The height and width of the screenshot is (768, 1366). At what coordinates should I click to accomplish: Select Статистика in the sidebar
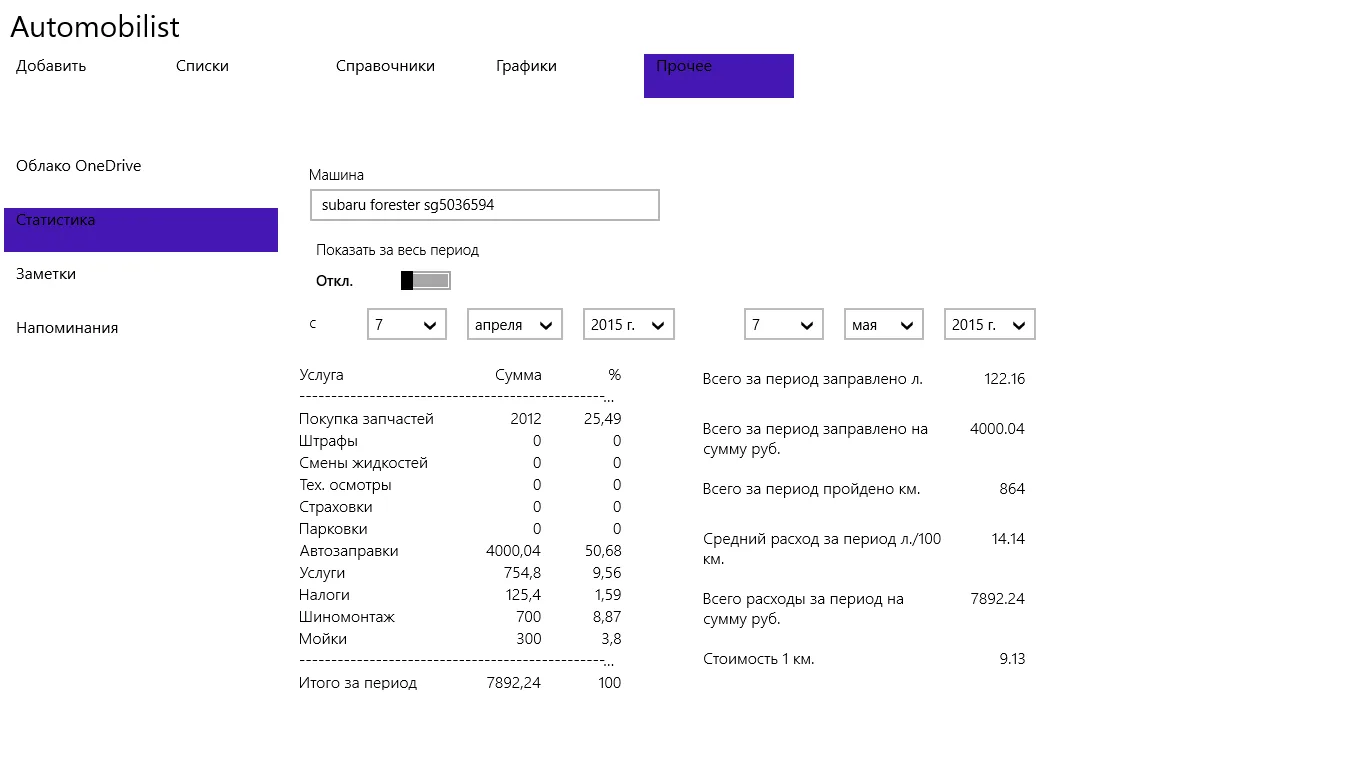(141, 230)
